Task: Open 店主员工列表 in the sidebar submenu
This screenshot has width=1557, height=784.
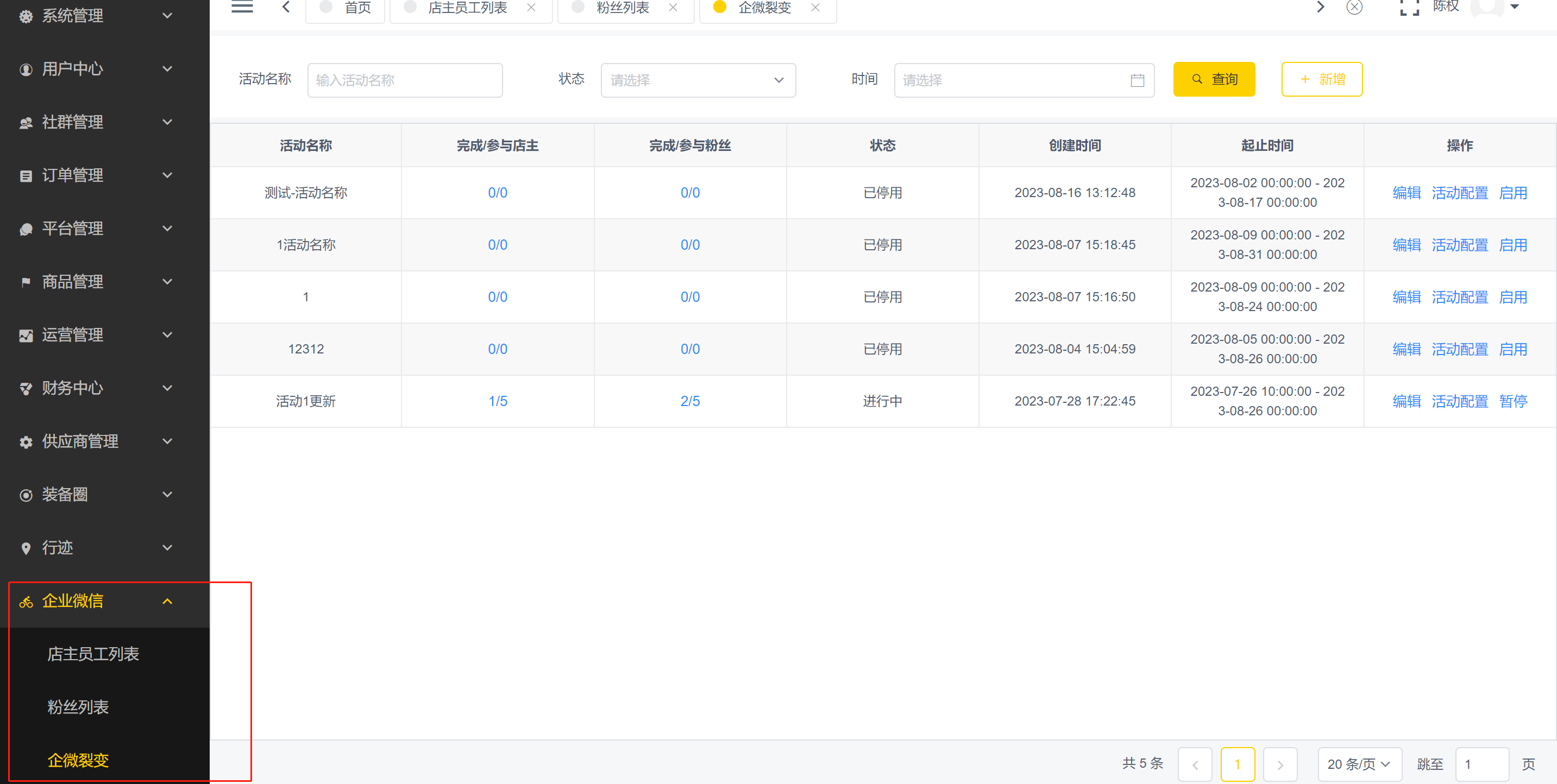Action: click(93, 654)
